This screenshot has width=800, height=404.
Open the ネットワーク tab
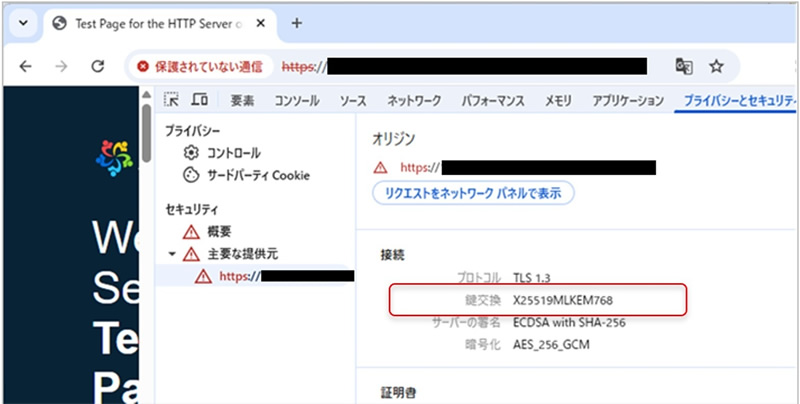[416, 100]
